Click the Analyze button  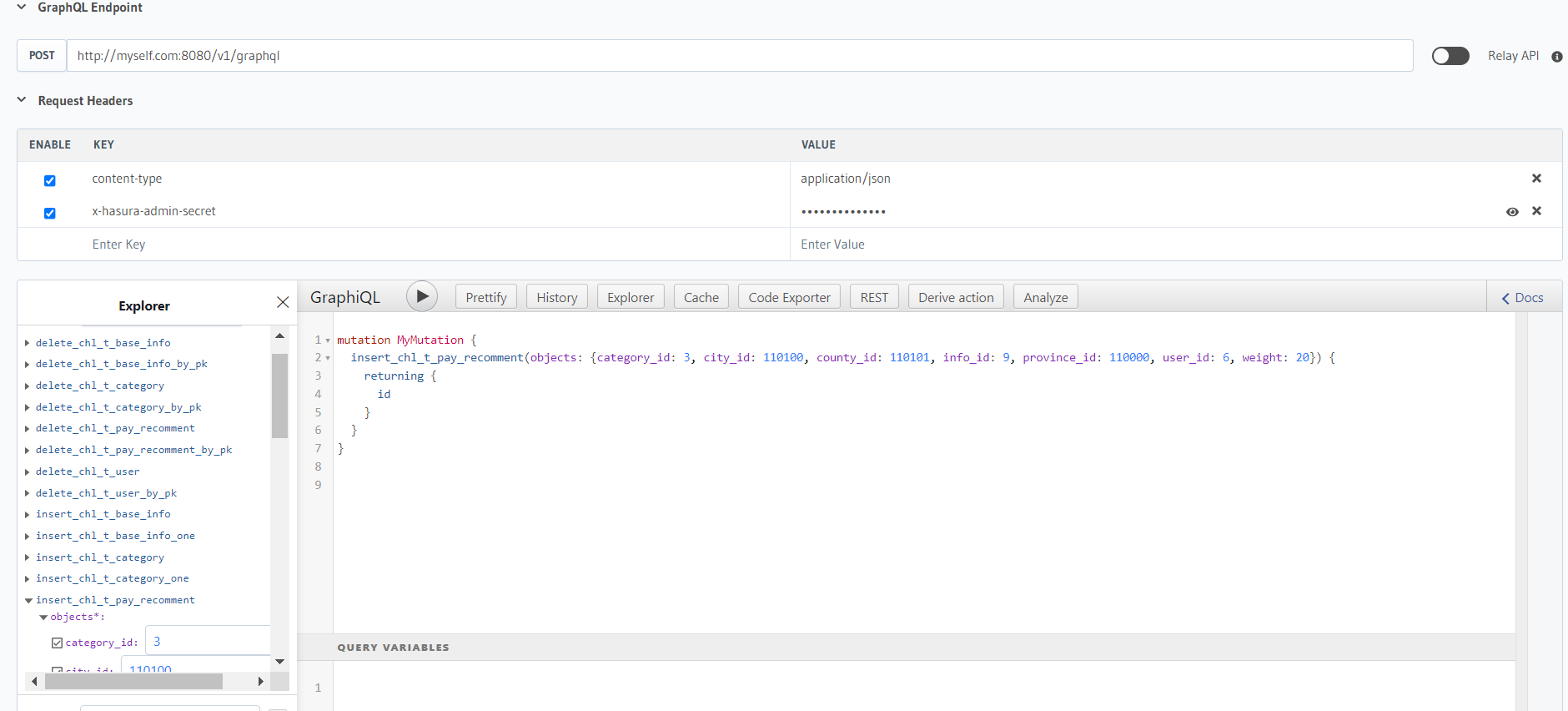tap(1046, 297)
